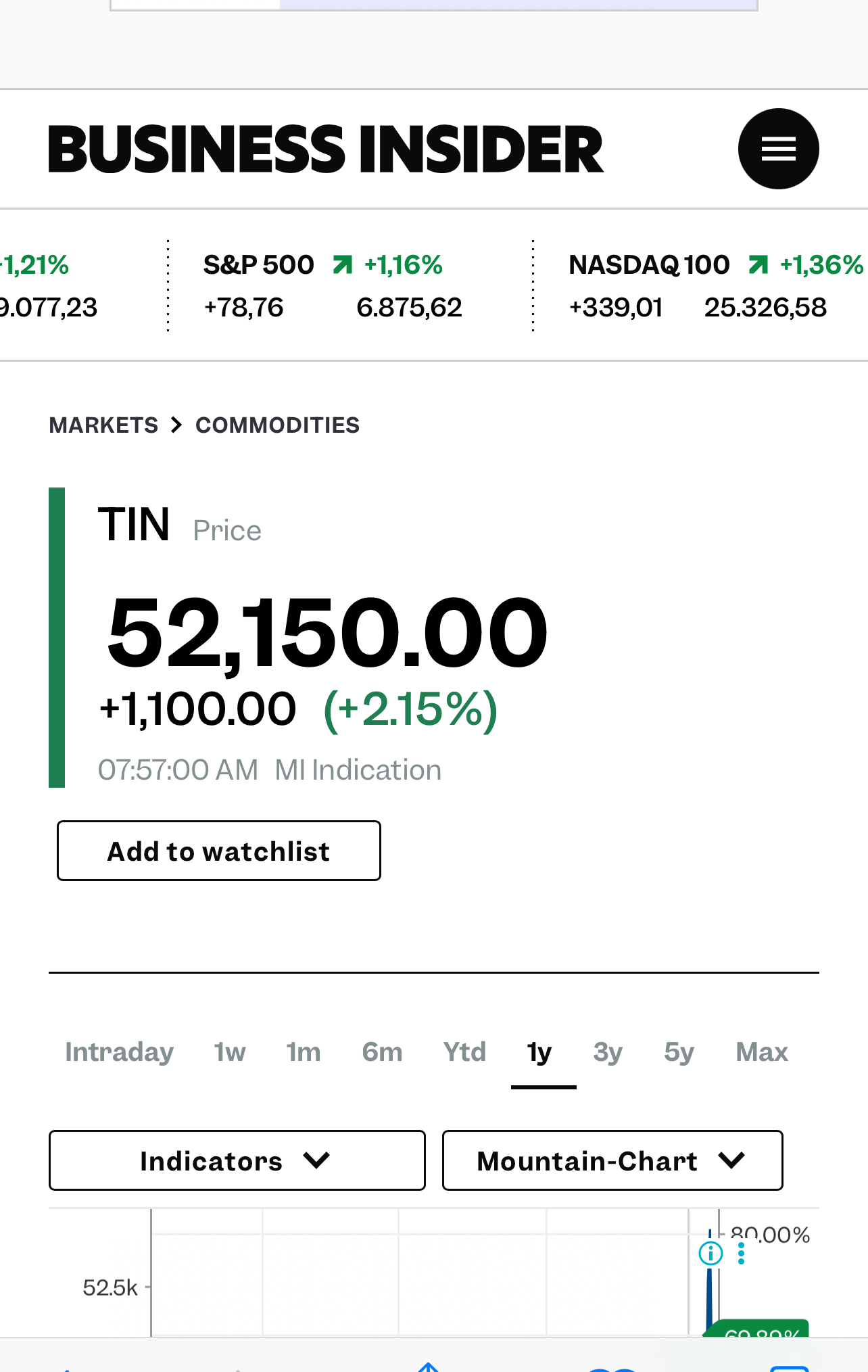The image size is (868, 1372).
Task: Click Add to watchlist button
Action: [218, 851]
